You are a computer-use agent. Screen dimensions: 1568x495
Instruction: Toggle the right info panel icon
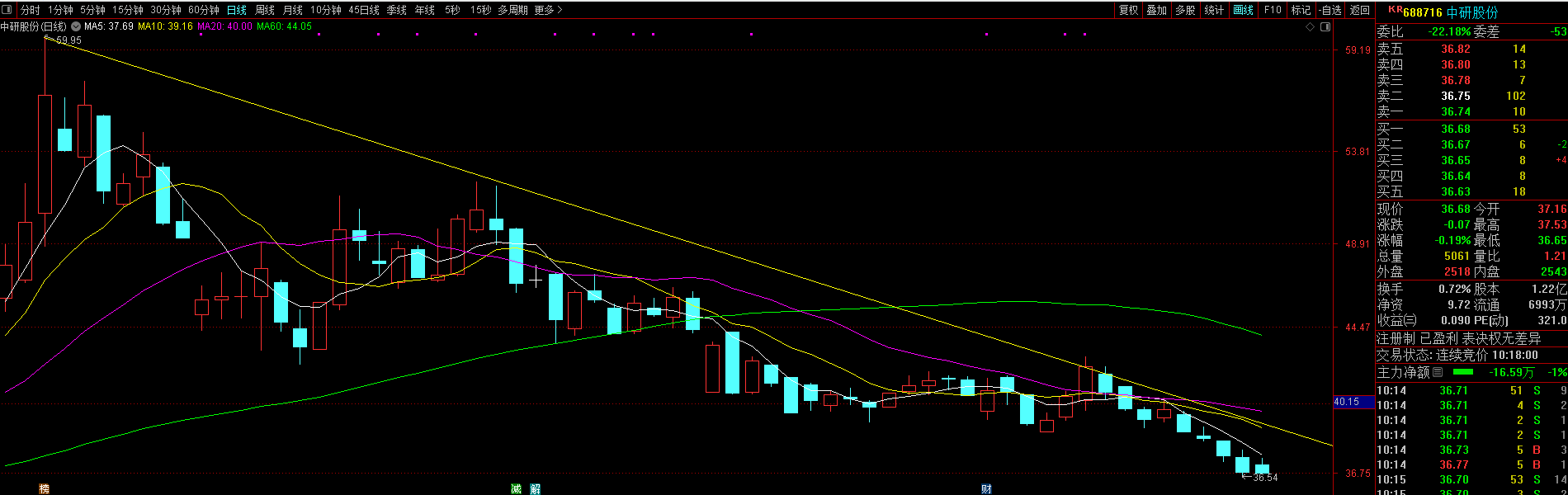1325,27
